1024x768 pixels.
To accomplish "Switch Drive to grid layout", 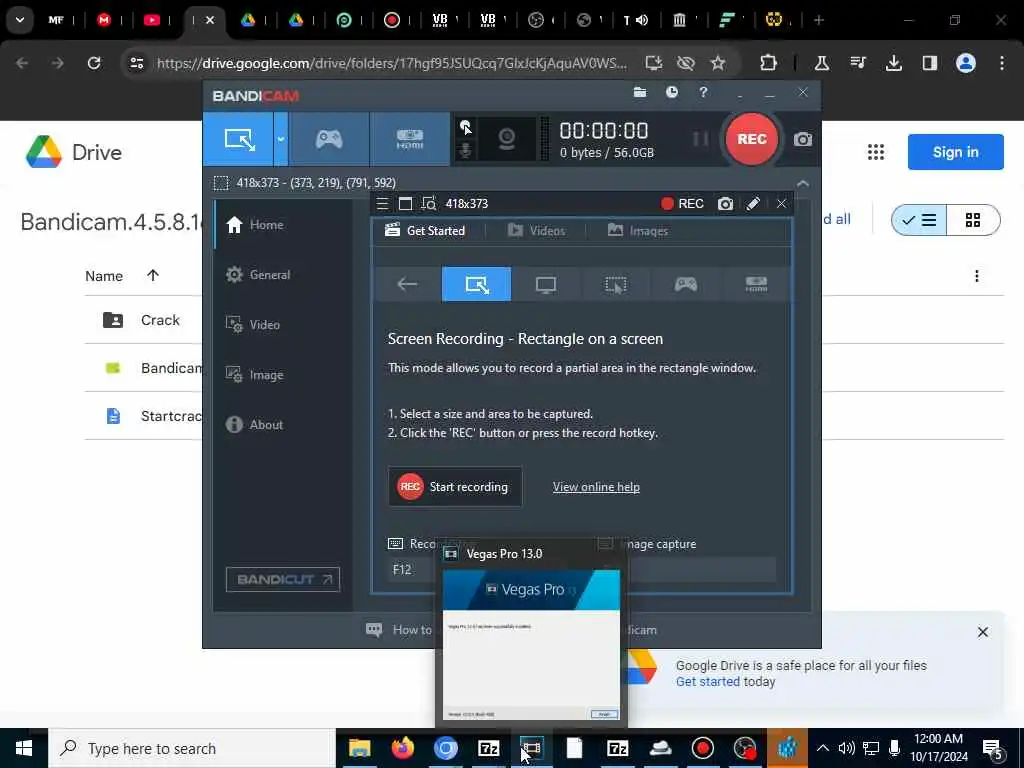I will 973,220.
